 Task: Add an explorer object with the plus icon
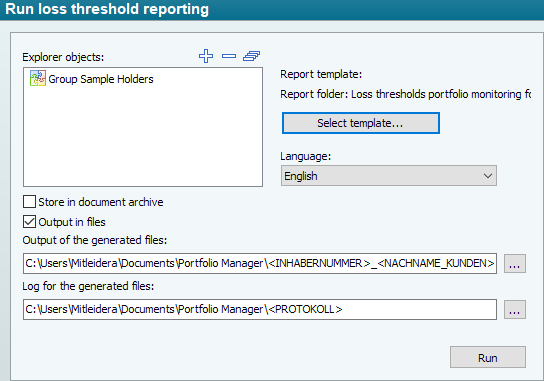point(206,56)
